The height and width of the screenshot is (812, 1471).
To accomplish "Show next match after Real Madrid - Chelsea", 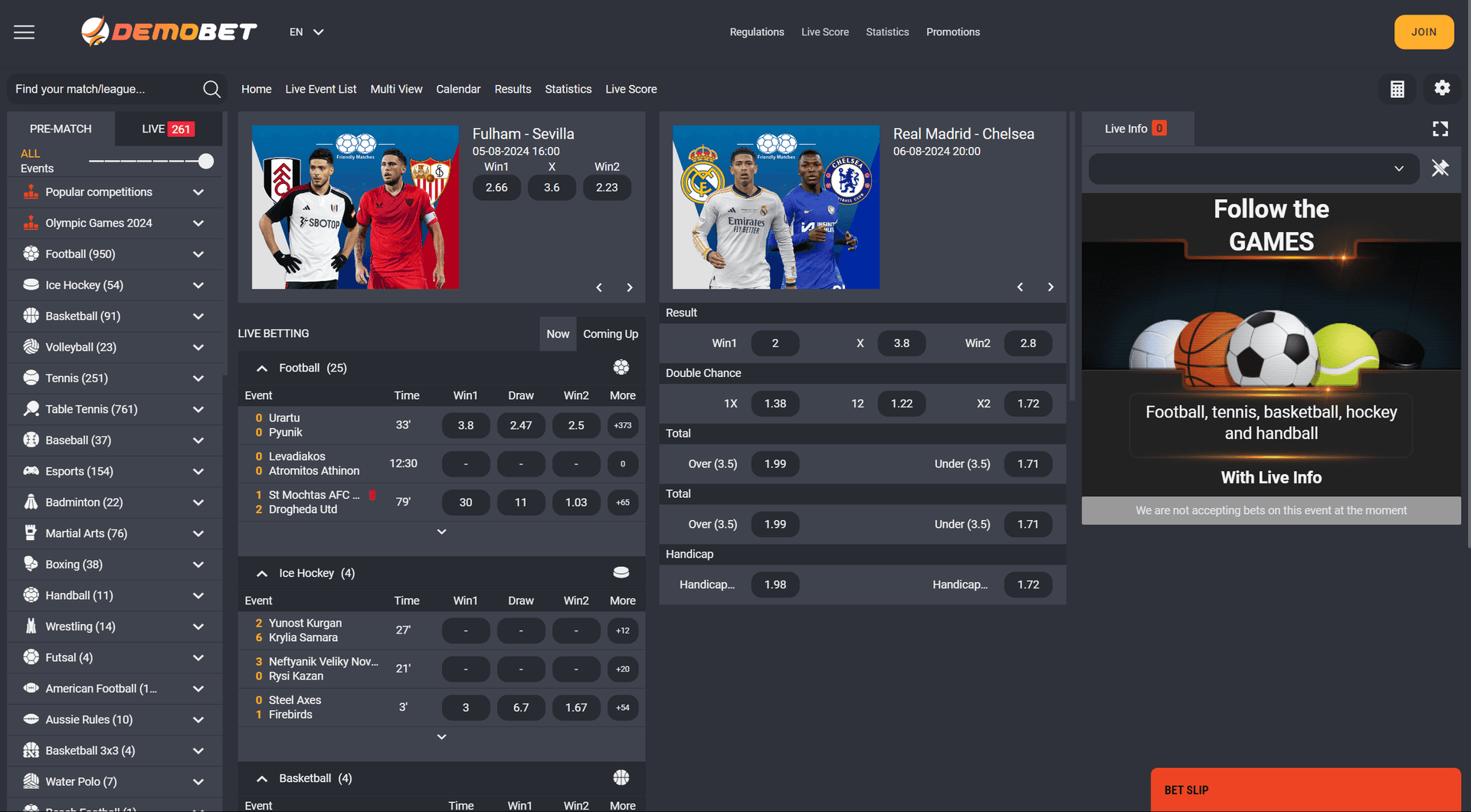I will [x=1050, y=287].
